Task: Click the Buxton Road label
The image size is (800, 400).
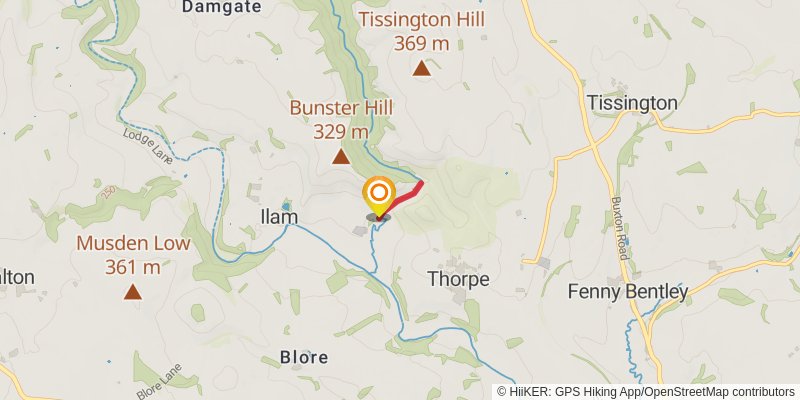Action: [x=619, y=229]
